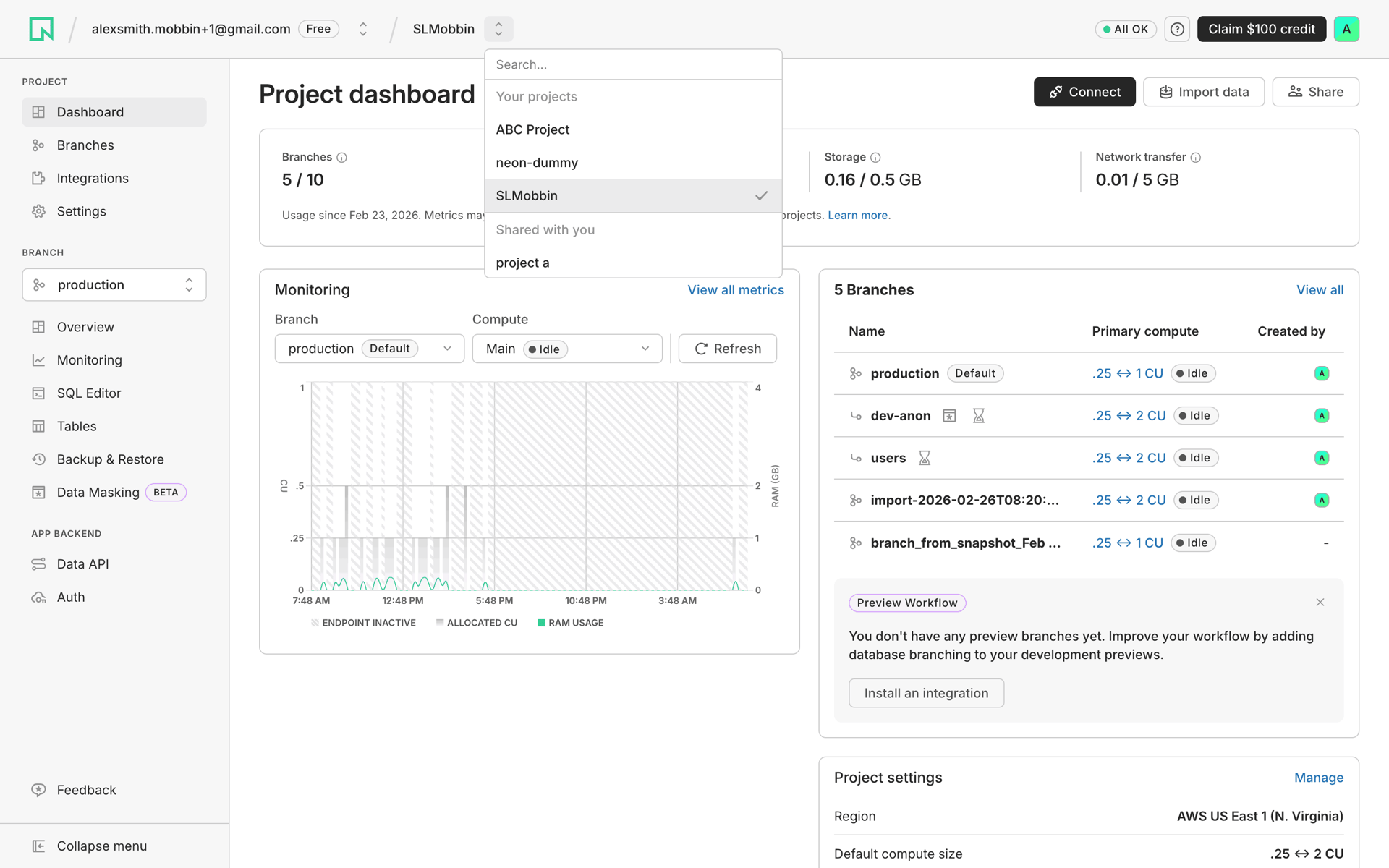
Task: Click the Network transfer info icon
Action: point(1196,157)
